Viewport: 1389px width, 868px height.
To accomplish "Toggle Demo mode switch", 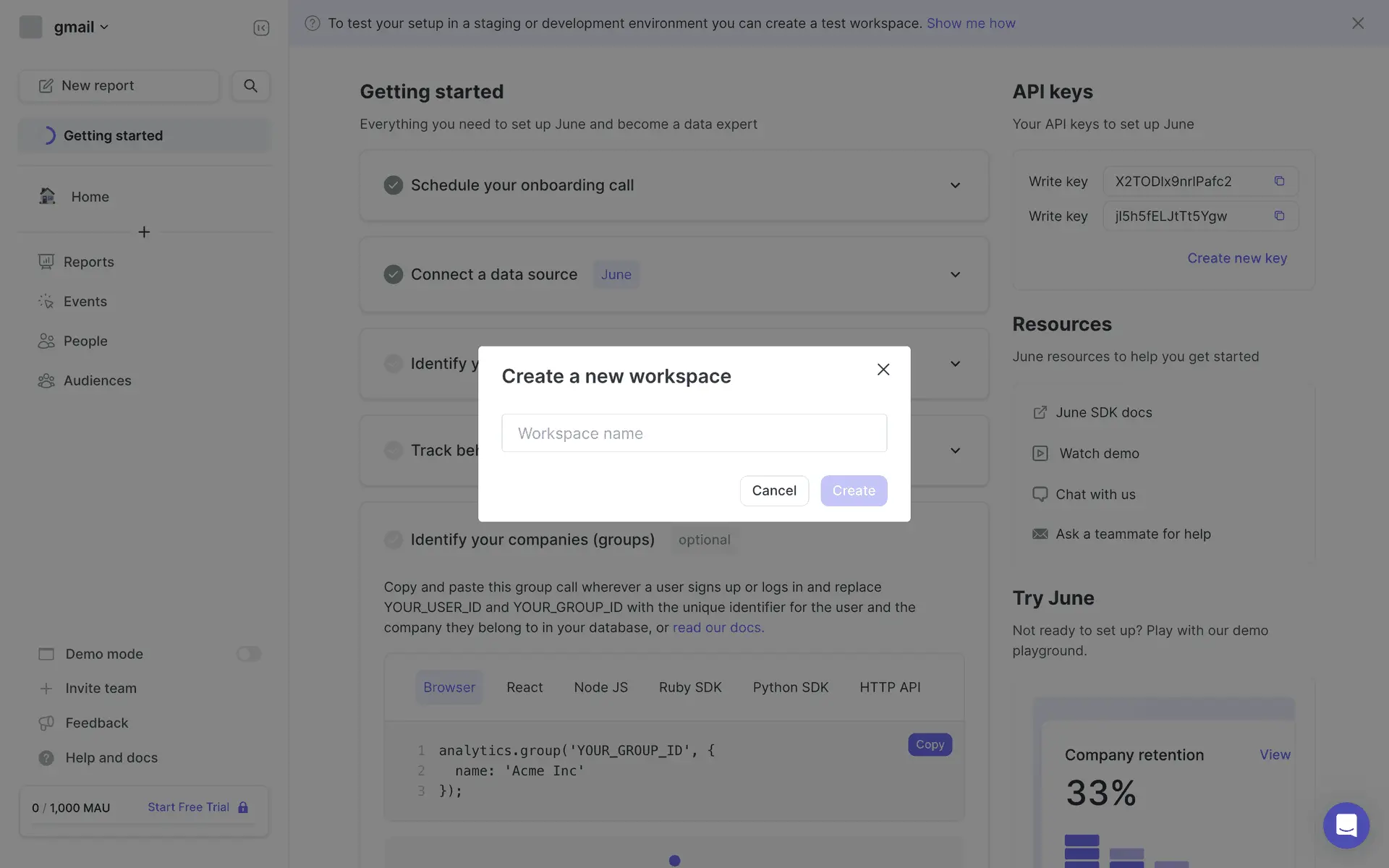I will pos(249,654).
